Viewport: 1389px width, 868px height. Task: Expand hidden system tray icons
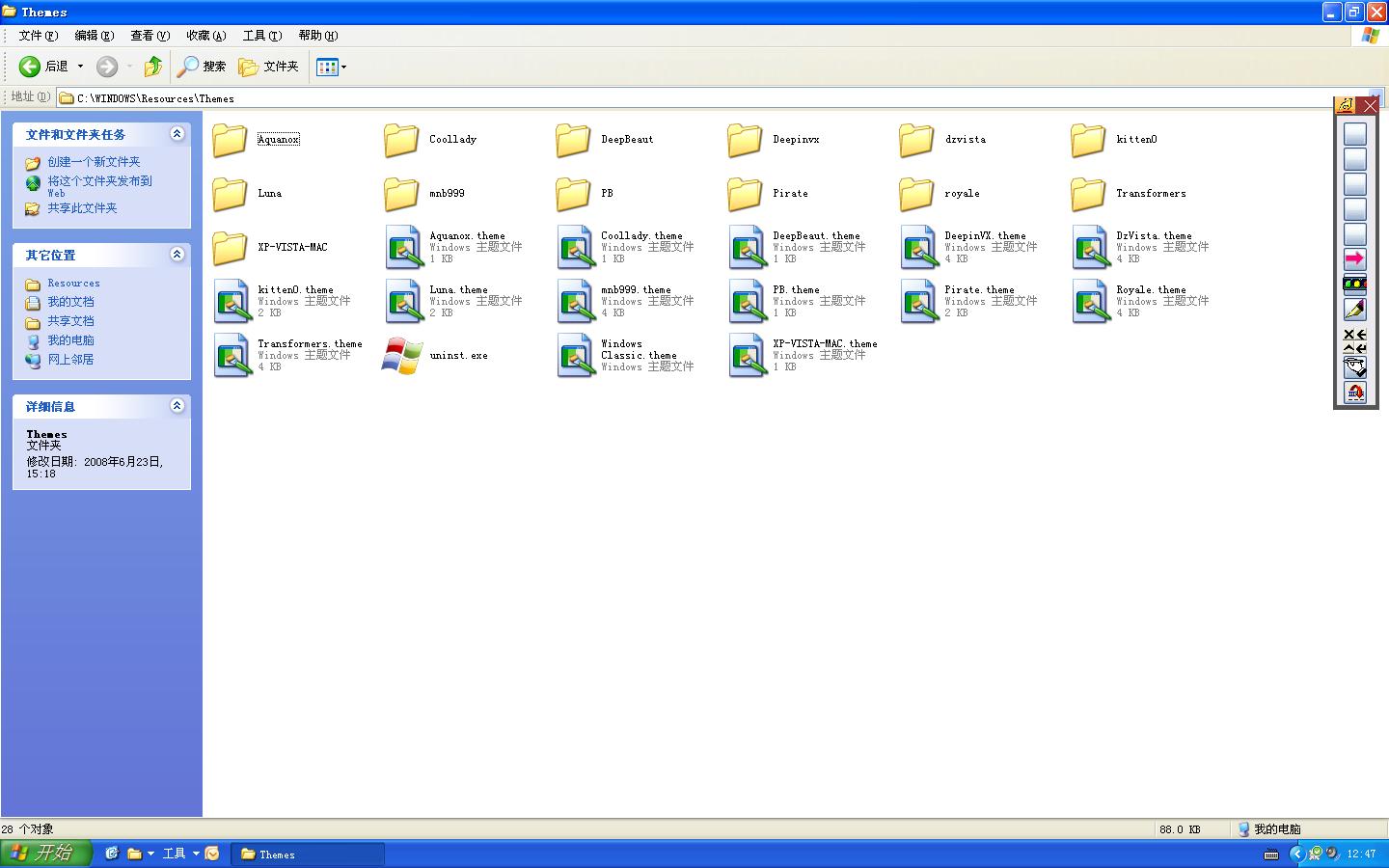[x=1296, y=854]
